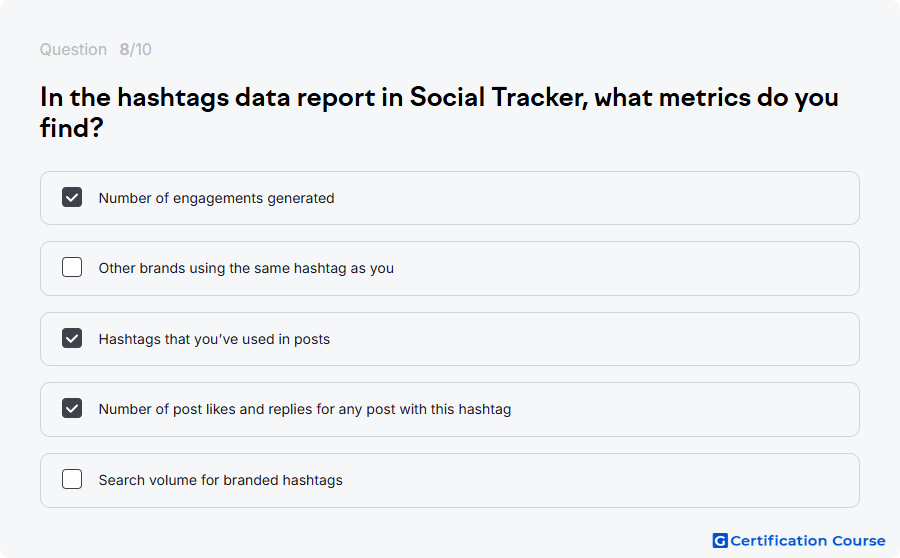
Task: Click the "Question" label at top
Action: [73, 49]
